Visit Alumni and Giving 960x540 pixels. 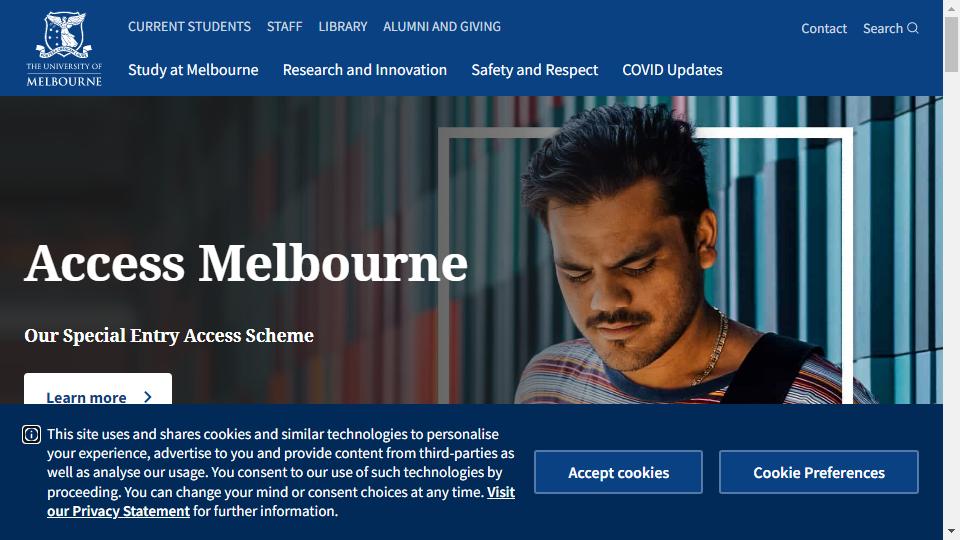[442, 26]
